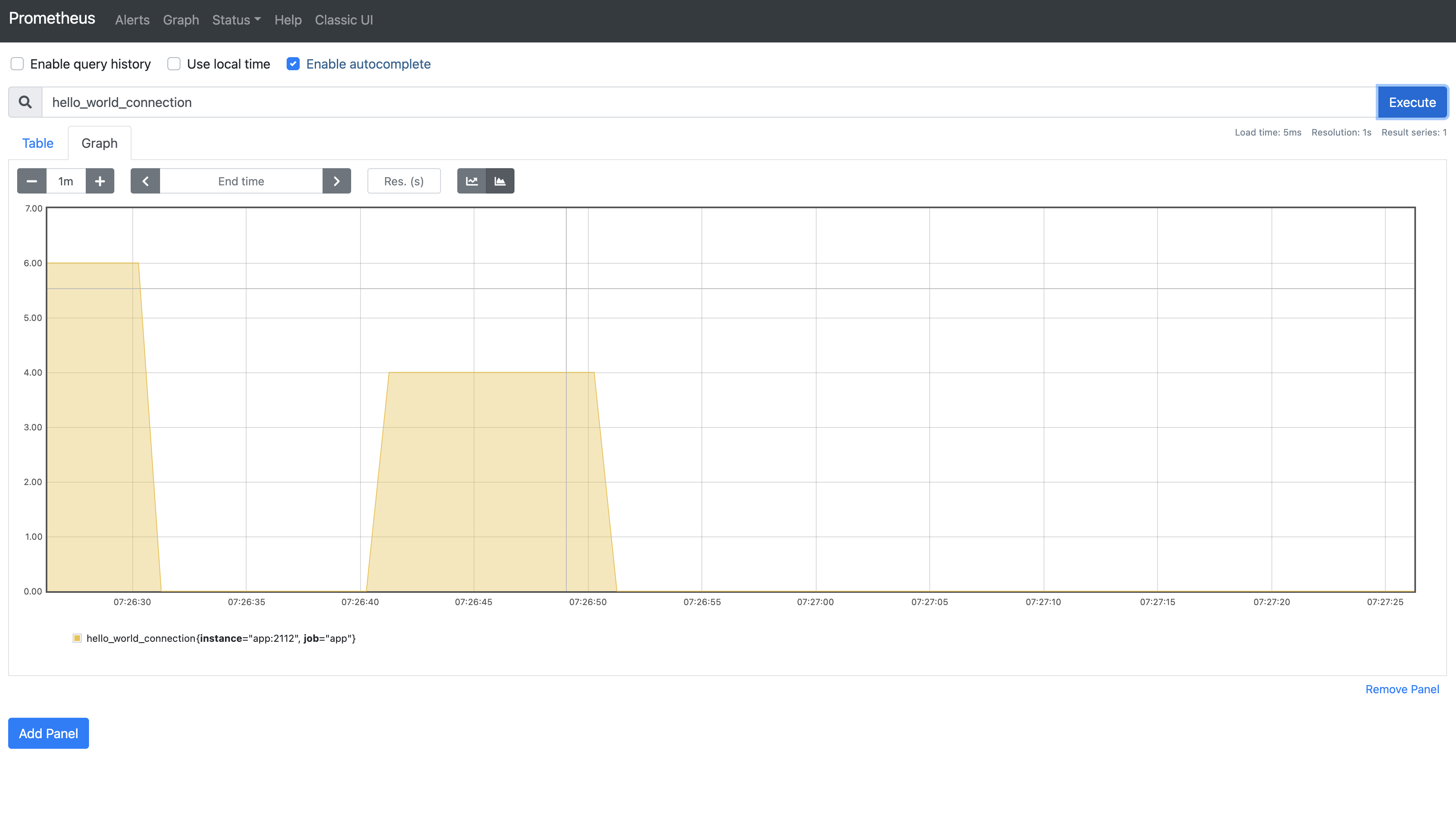1456x819 pixels.
Task: Enable query history checkbox
Action: point(17,64)
